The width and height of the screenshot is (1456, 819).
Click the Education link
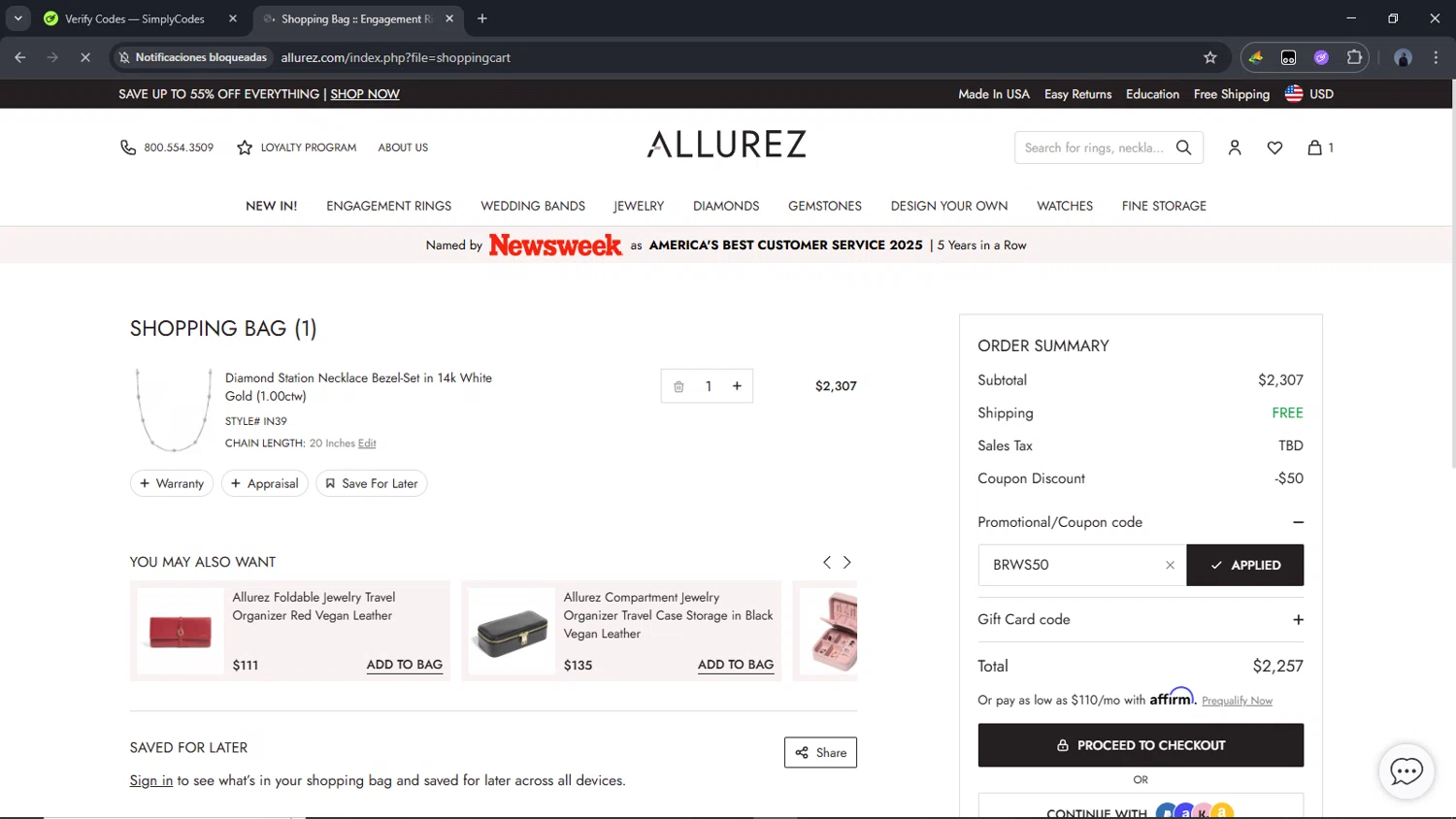point(1152,94)
